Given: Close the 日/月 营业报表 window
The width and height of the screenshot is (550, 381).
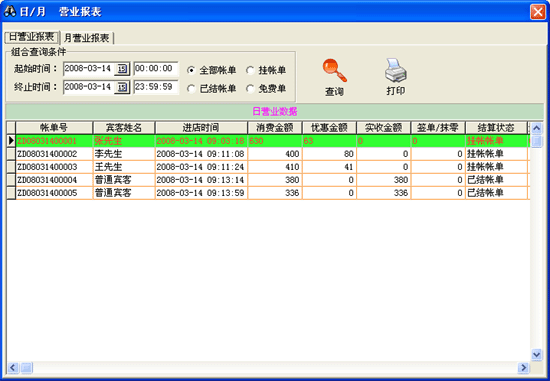Looking at the screenshot, I should pos(538,12).
